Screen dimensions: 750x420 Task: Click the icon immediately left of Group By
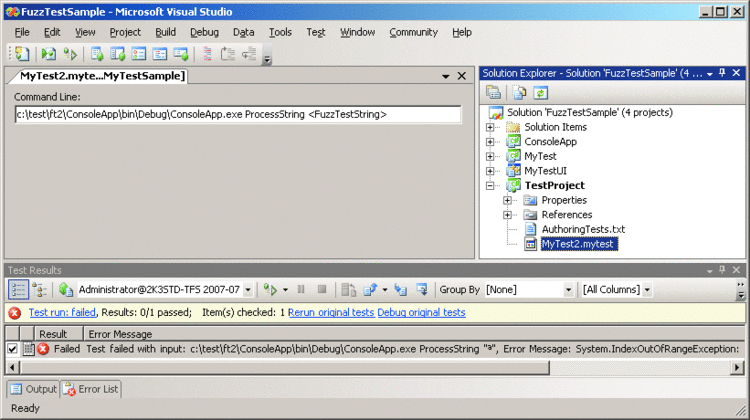421,289
